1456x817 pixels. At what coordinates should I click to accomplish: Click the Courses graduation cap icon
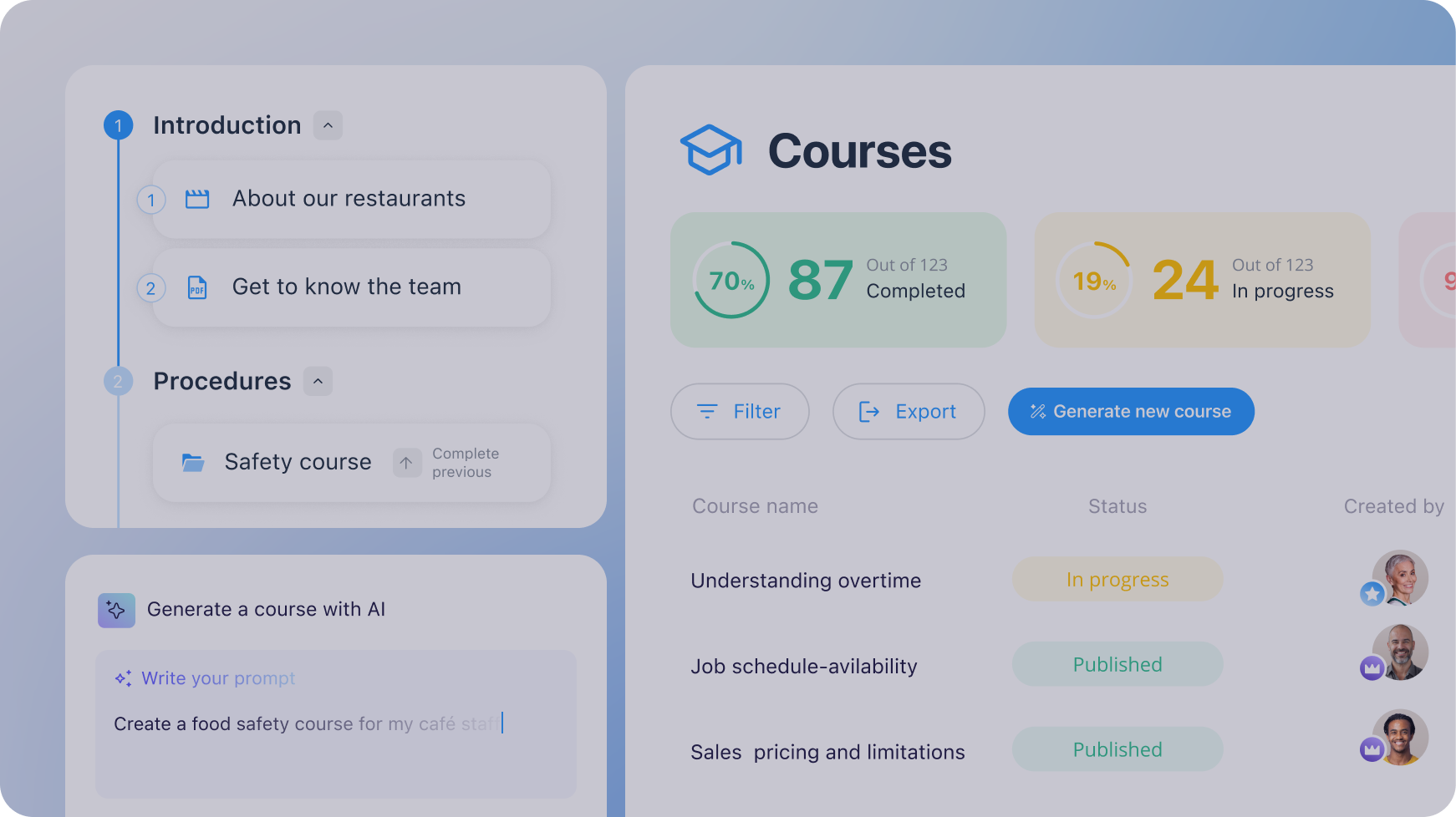(710, 150)
